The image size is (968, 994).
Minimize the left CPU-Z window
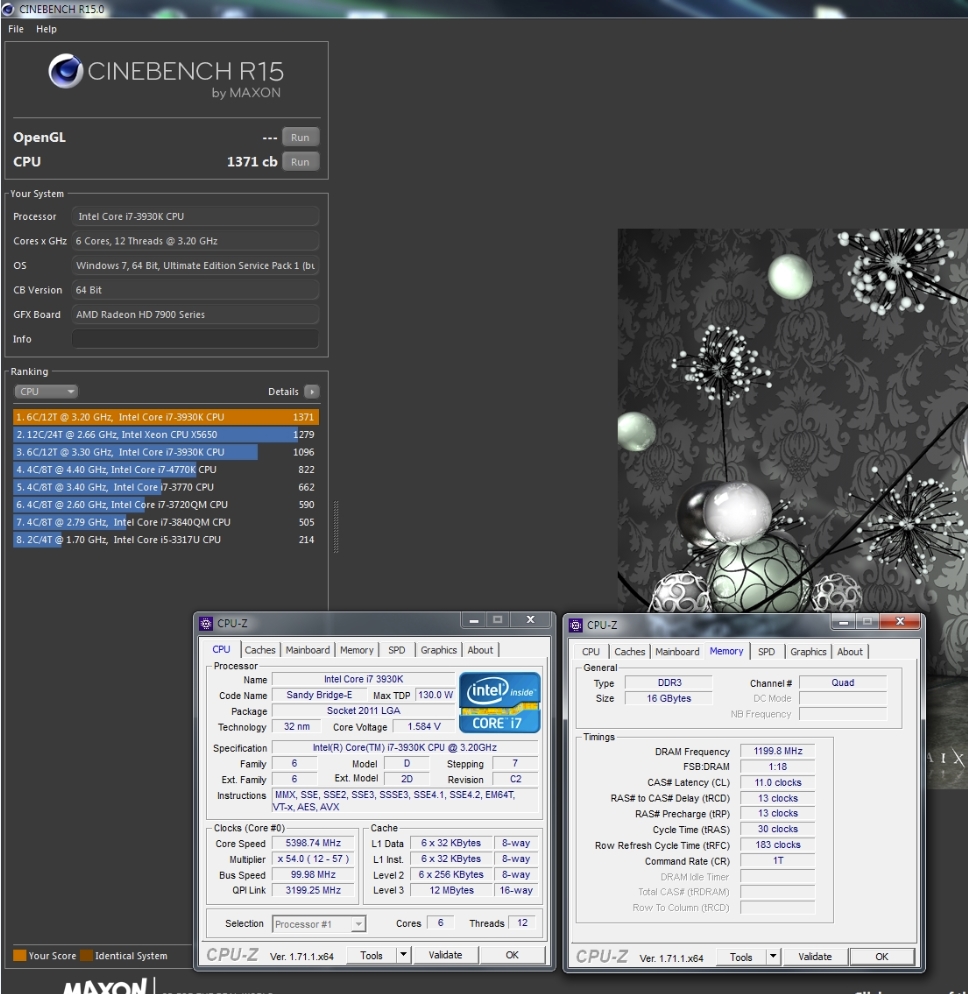point(474,620)
